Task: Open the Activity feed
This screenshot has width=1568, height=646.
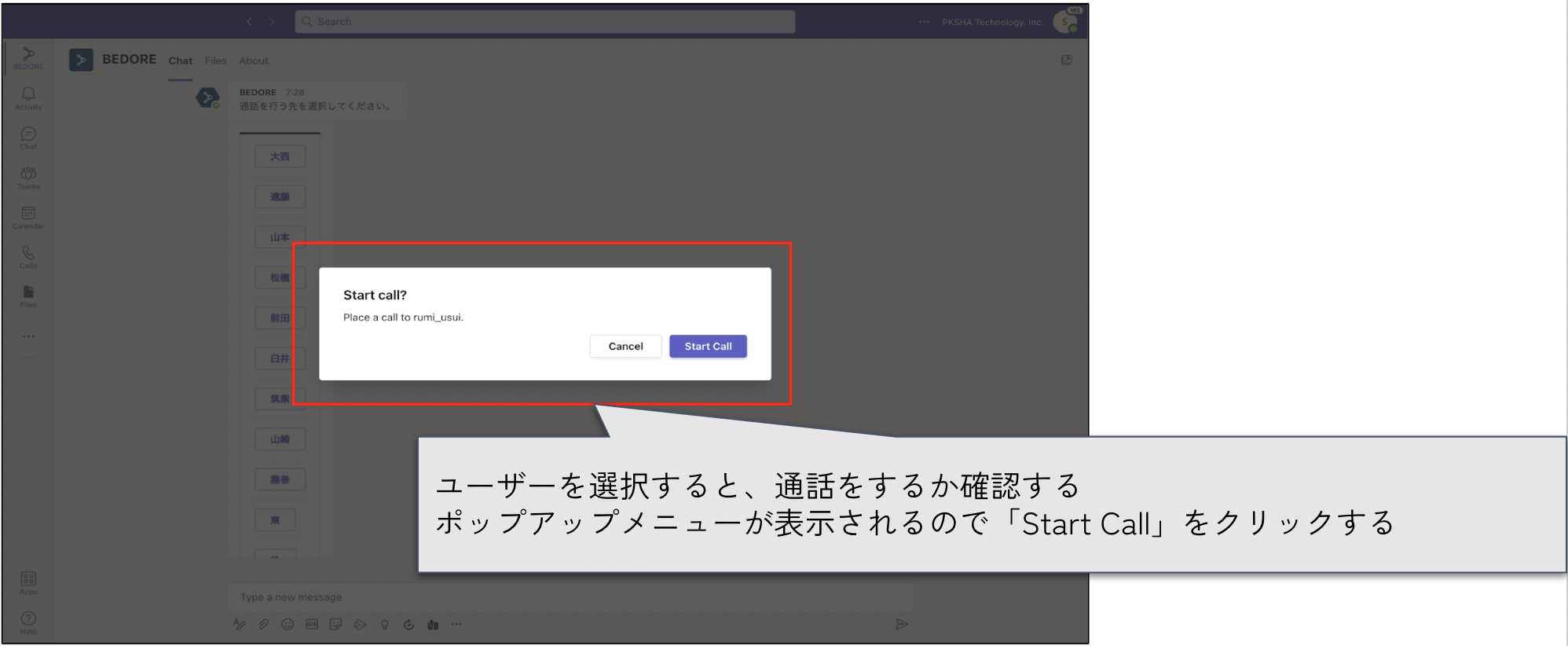Action: (x=28, y=98)
